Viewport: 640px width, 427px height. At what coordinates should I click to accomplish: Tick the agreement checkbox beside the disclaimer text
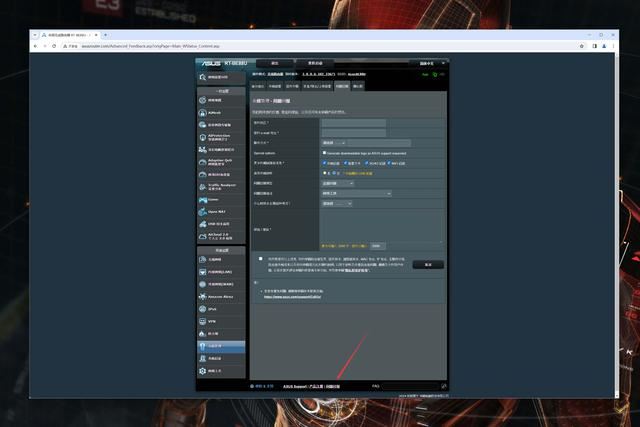click(261, 259)
